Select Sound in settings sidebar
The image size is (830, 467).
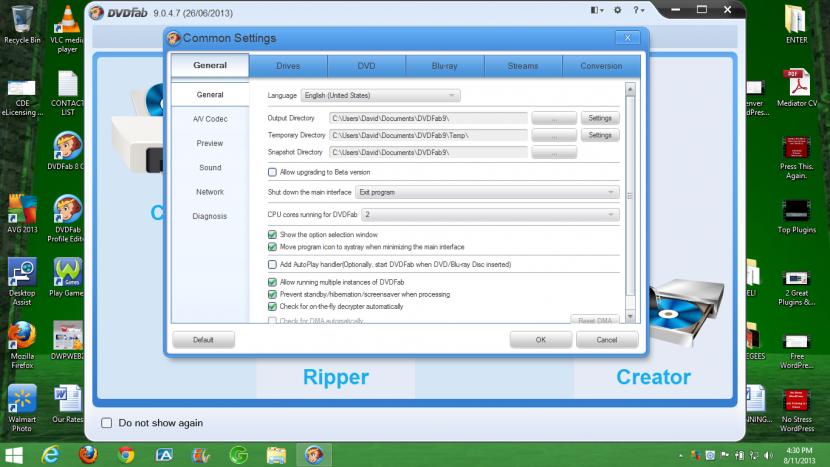pos(210,168)
